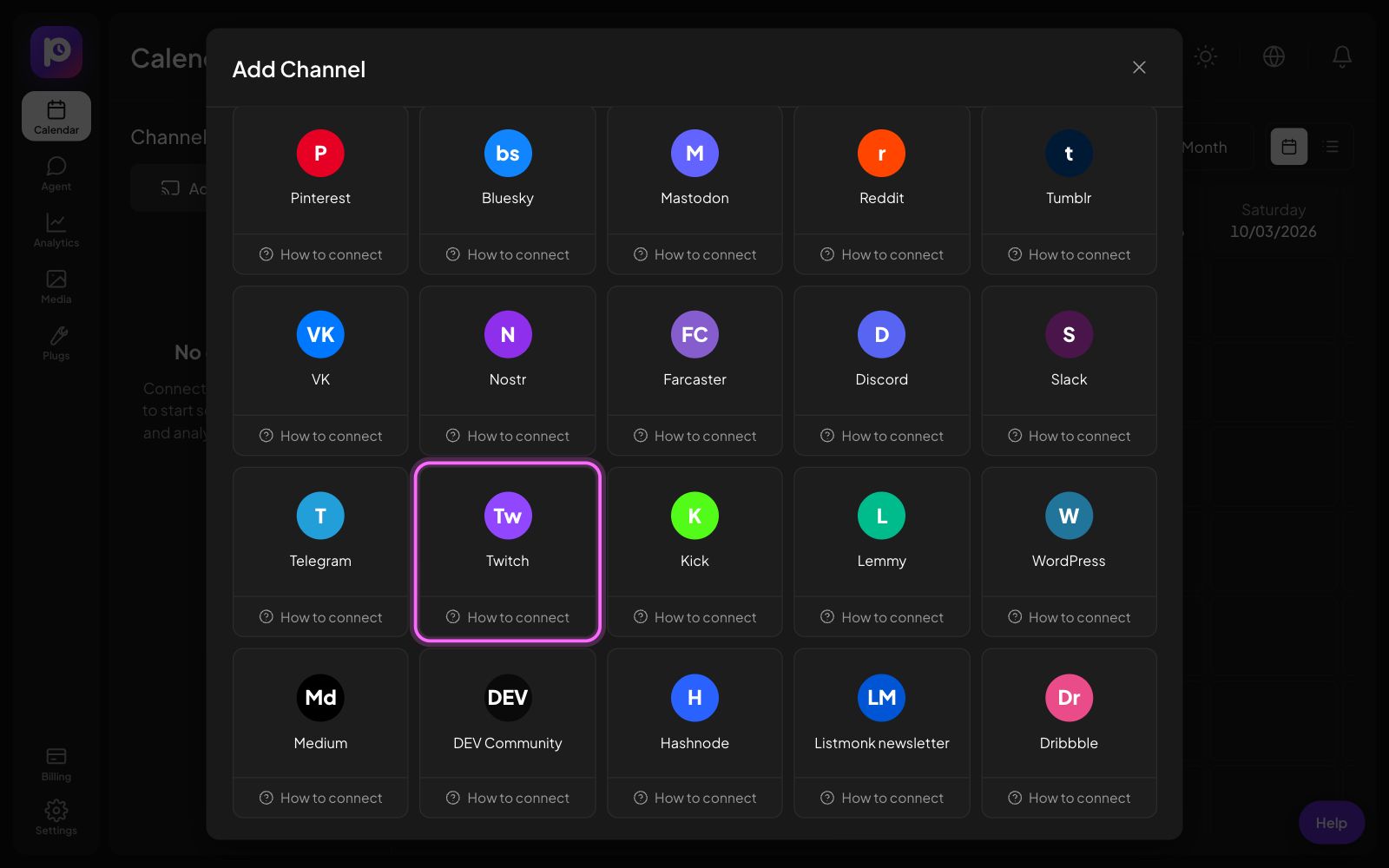Select the Pinterest channel icon
Viewport: 1389px width, 868px height.
(x=320, y=154)
